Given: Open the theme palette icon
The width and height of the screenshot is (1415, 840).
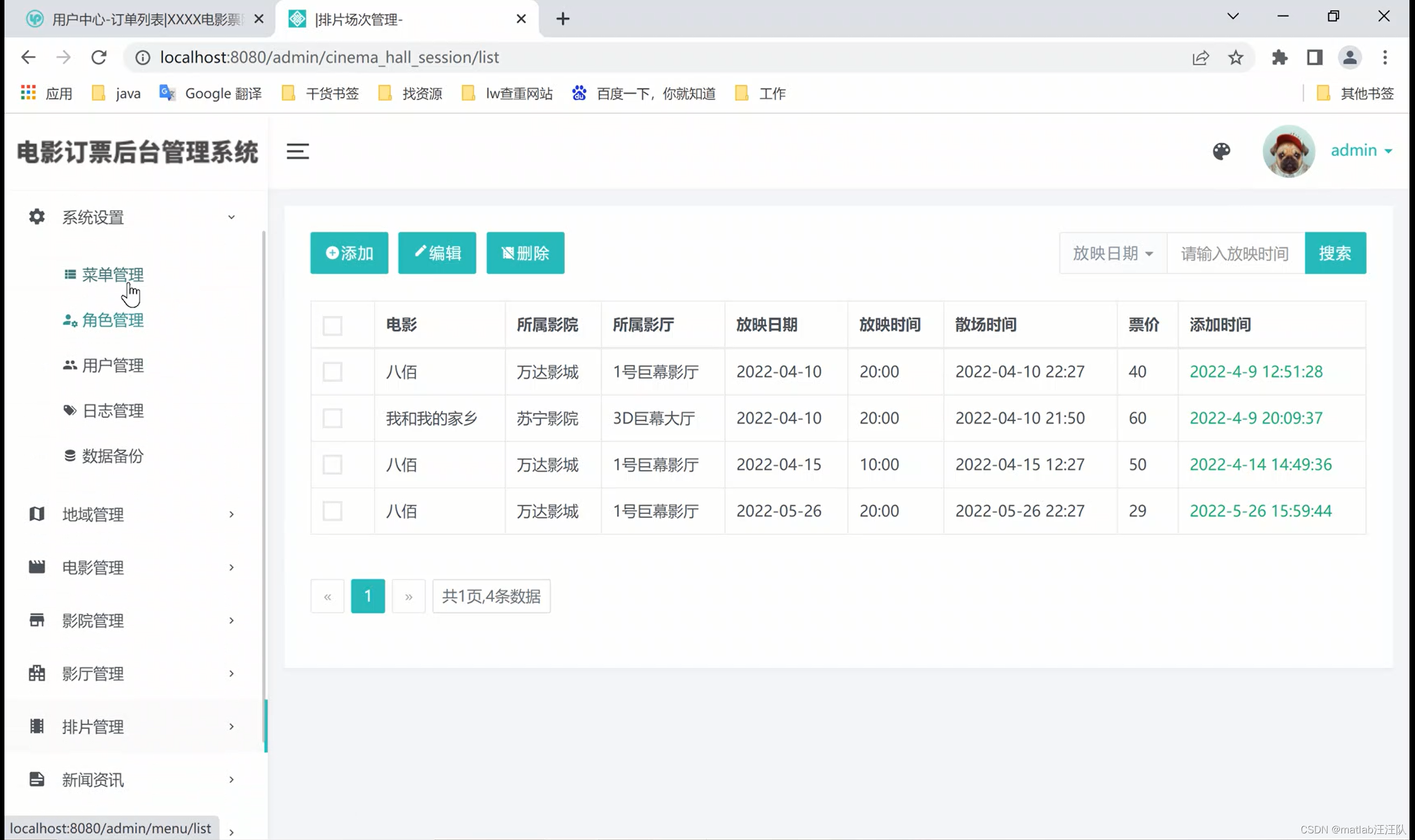Looking at the screenshot, I should tap(1221, 151).
